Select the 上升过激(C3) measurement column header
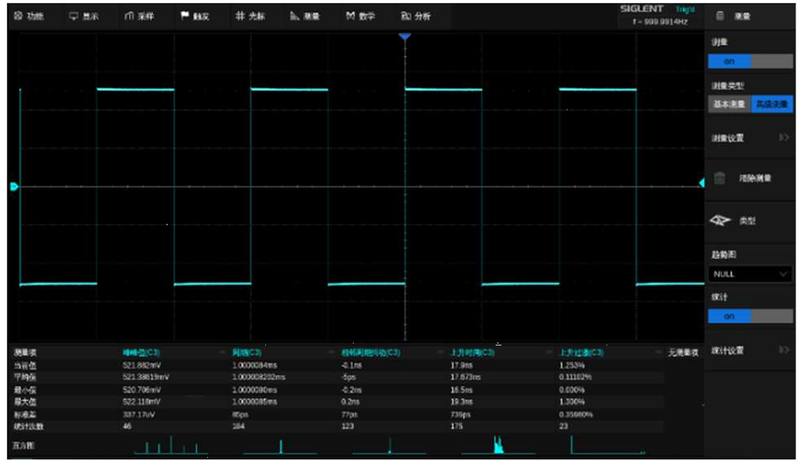800x465 pixels. 582,352
